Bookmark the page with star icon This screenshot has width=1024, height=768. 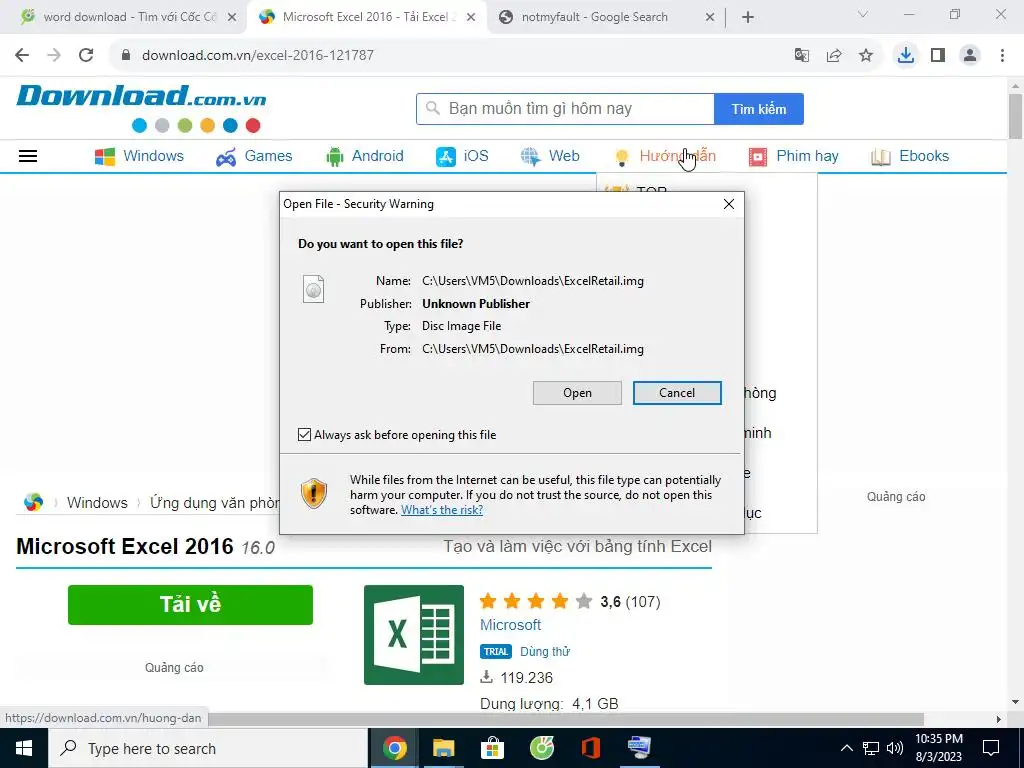[866, 56]
